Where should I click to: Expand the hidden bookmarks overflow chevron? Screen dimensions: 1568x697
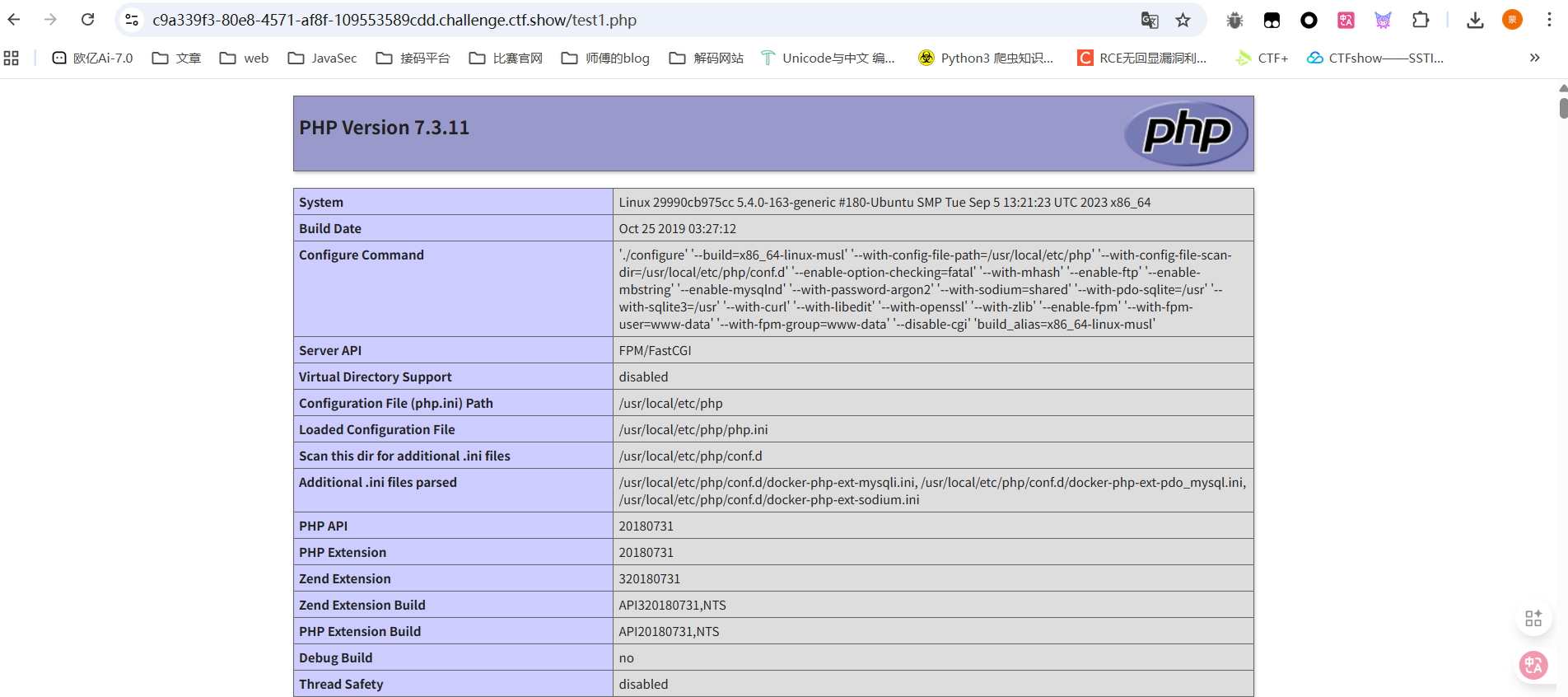[x=1534, y=58]
